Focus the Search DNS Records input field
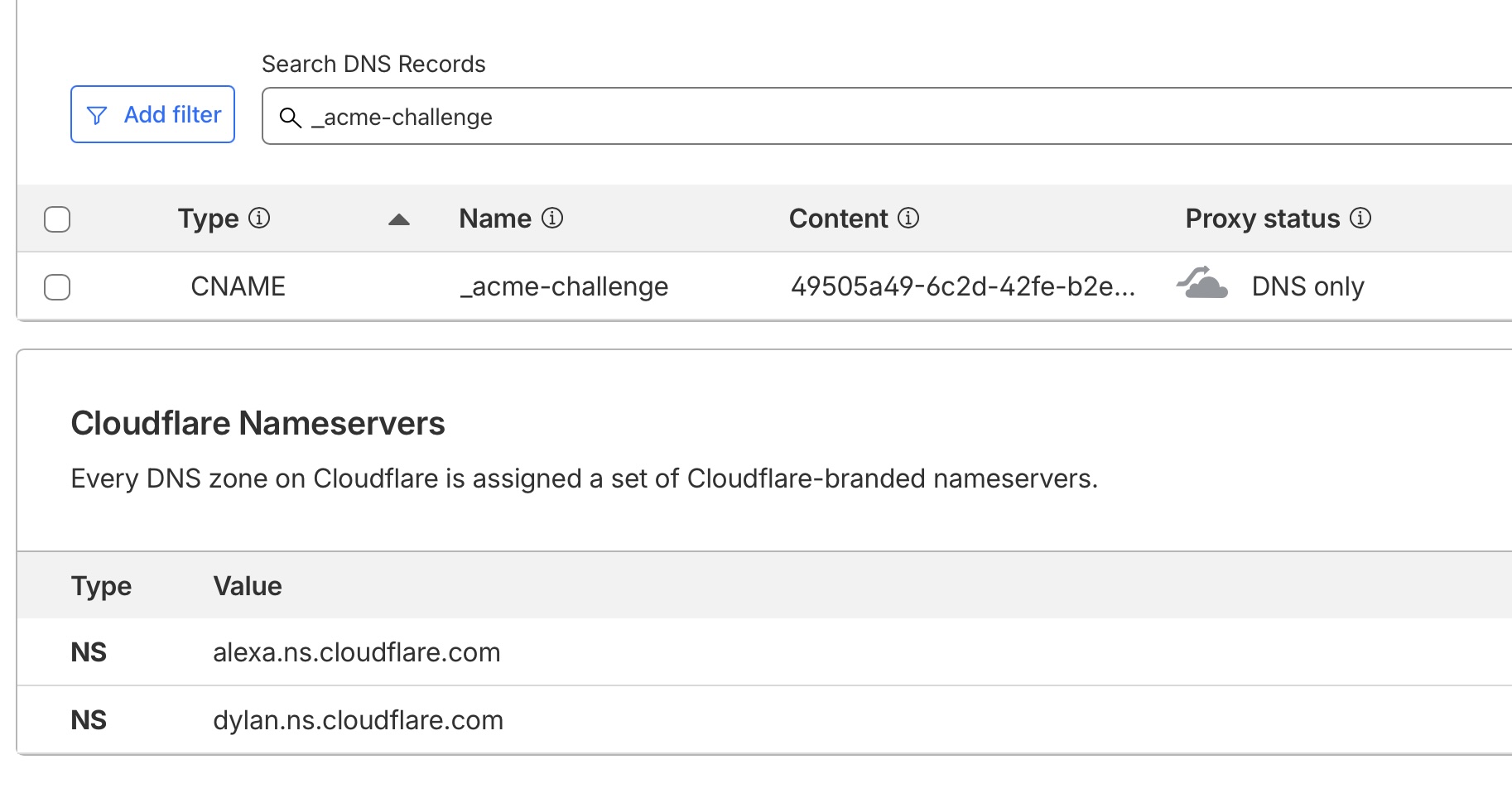The width and height of the screenshot is (1512, 798). click(x=828, y=118)
